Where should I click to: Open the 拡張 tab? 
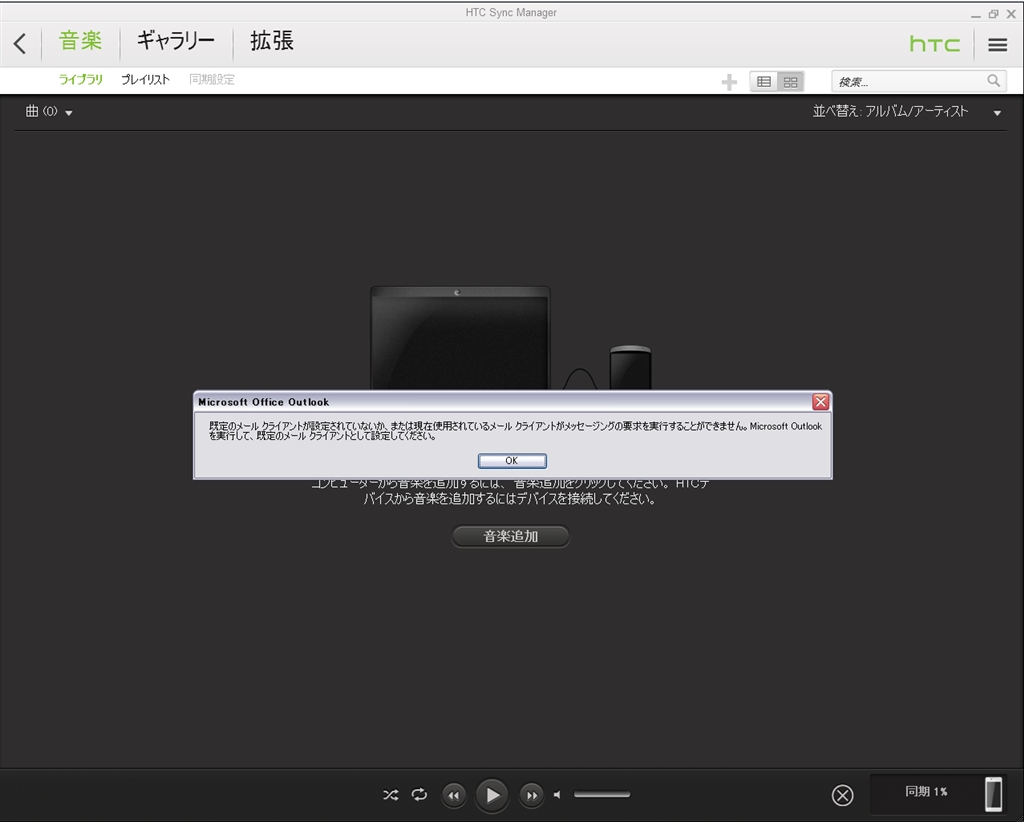(x=272, y=41)
